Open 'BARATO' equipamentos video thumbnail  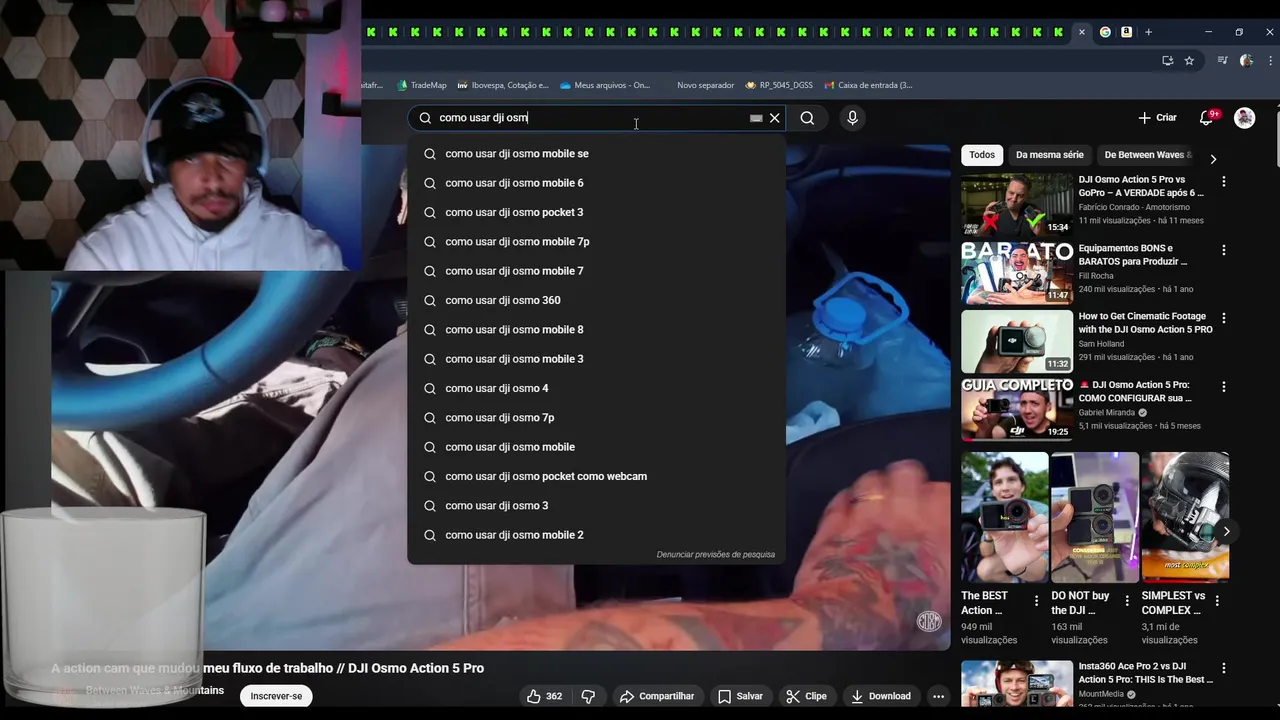1017,272
